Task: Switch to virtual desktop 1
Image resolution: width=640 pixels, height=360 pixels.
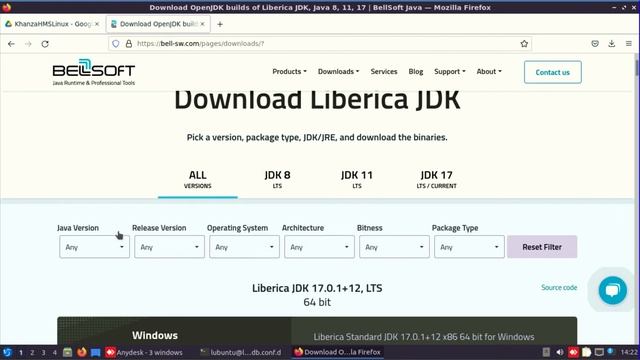Action: pos(21,352)
